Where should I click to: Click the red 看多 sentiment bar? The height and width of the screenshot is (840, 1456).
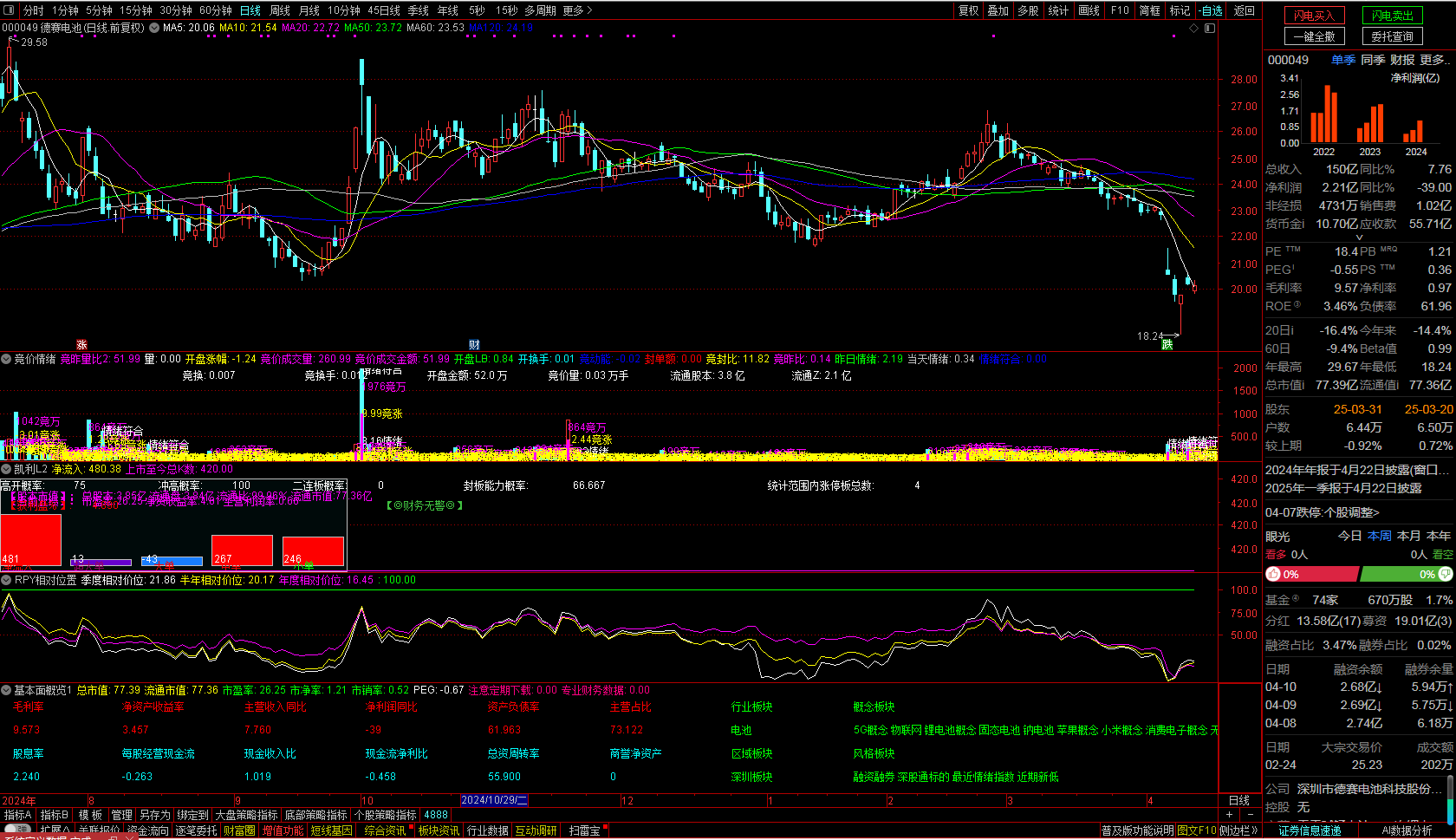click(x=1311, y=574)
